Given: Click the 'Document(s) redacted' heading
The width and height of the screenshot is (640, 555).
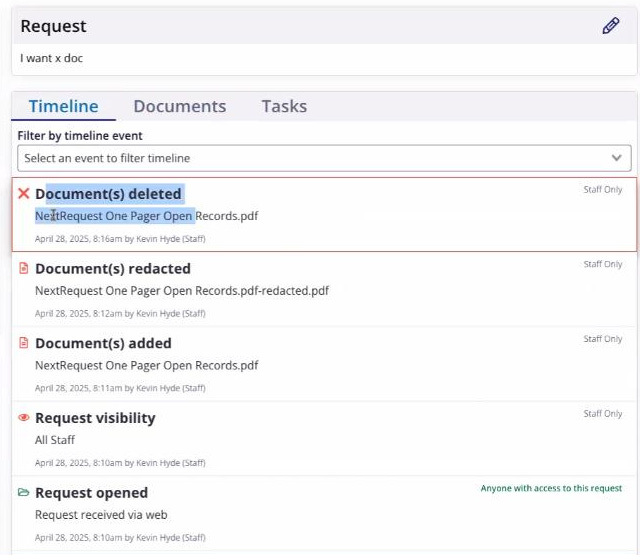Looking at the screenshot, I should pyautogui.click(x=113, y=269).
